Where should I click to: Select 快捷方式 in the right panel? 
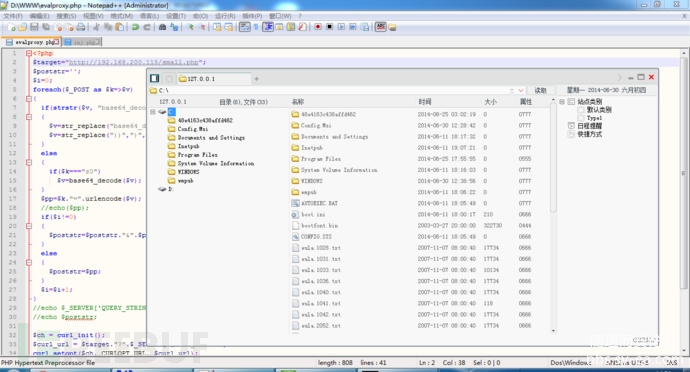click(x=590, y=134)
